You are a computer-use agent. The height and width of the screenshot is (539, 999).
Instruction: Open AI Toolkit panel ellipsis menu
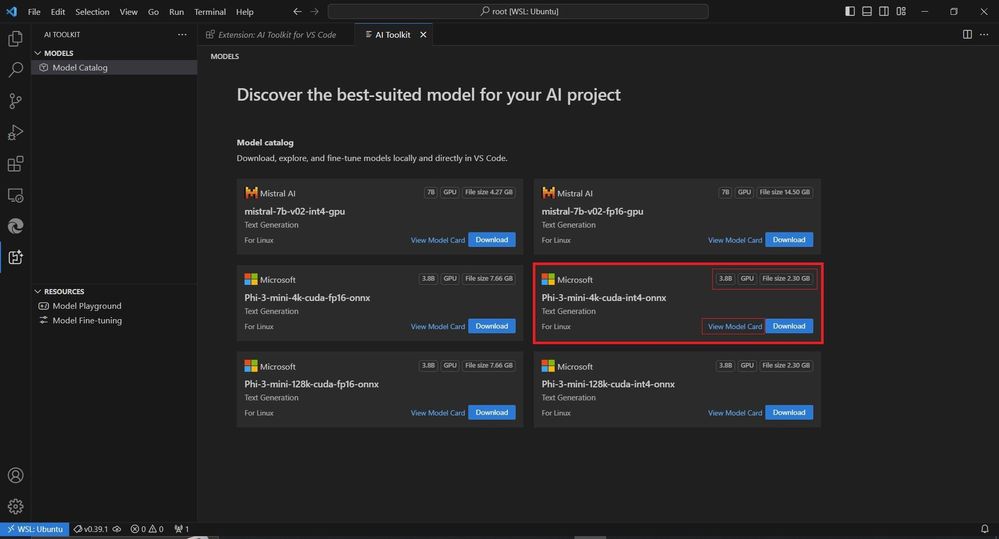(182, 34)
